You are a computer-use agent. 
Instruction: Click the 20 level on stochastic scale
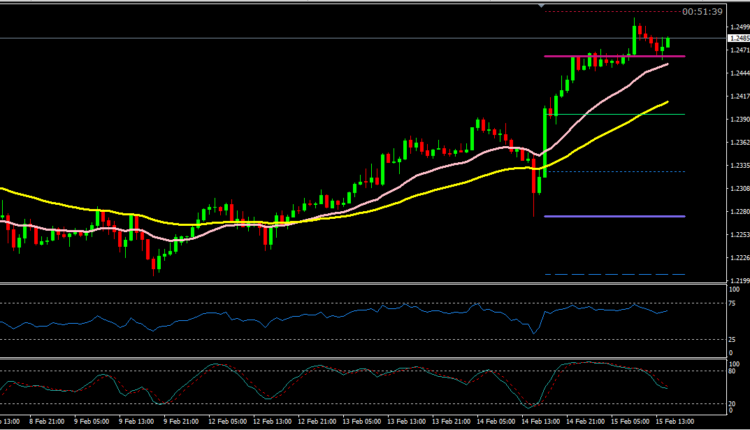(x=732, y=403)
